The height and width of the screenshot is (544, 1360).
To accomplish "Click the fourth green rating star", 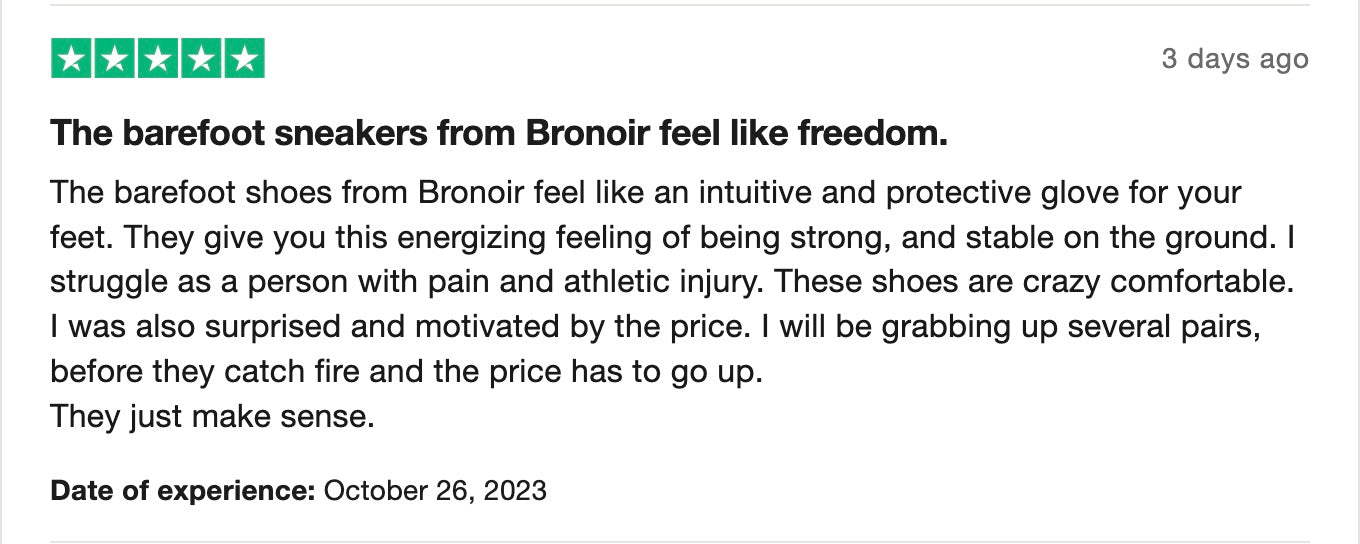I will coord(201,59).
